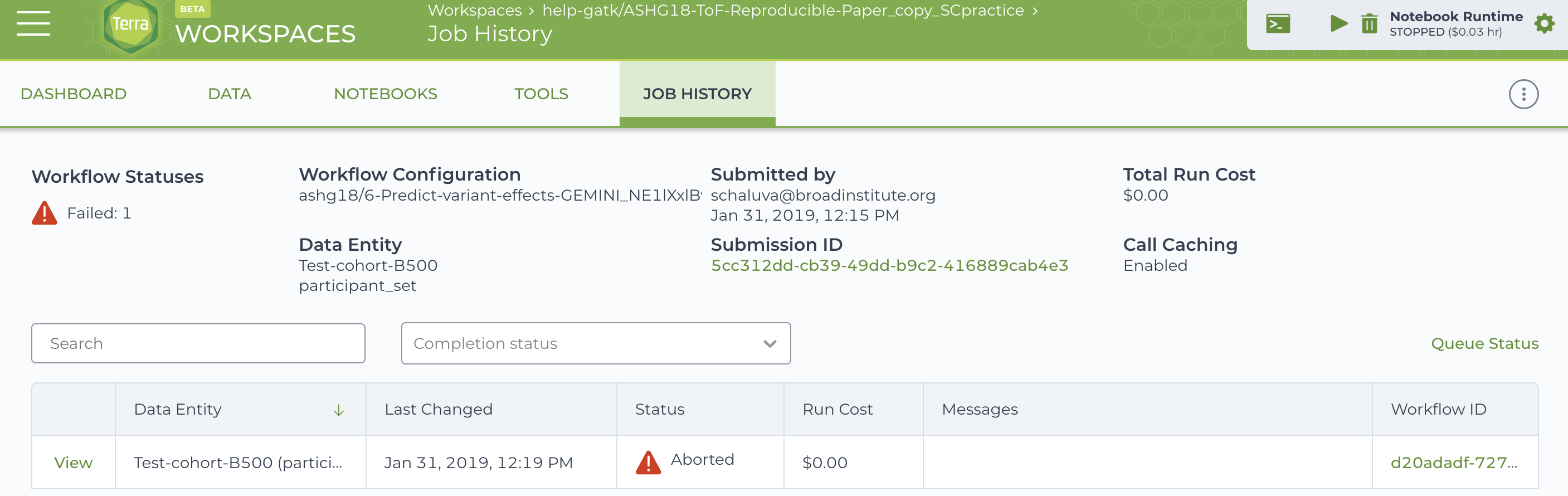Click the Aborted status warning icon

[x=648, y=462]
